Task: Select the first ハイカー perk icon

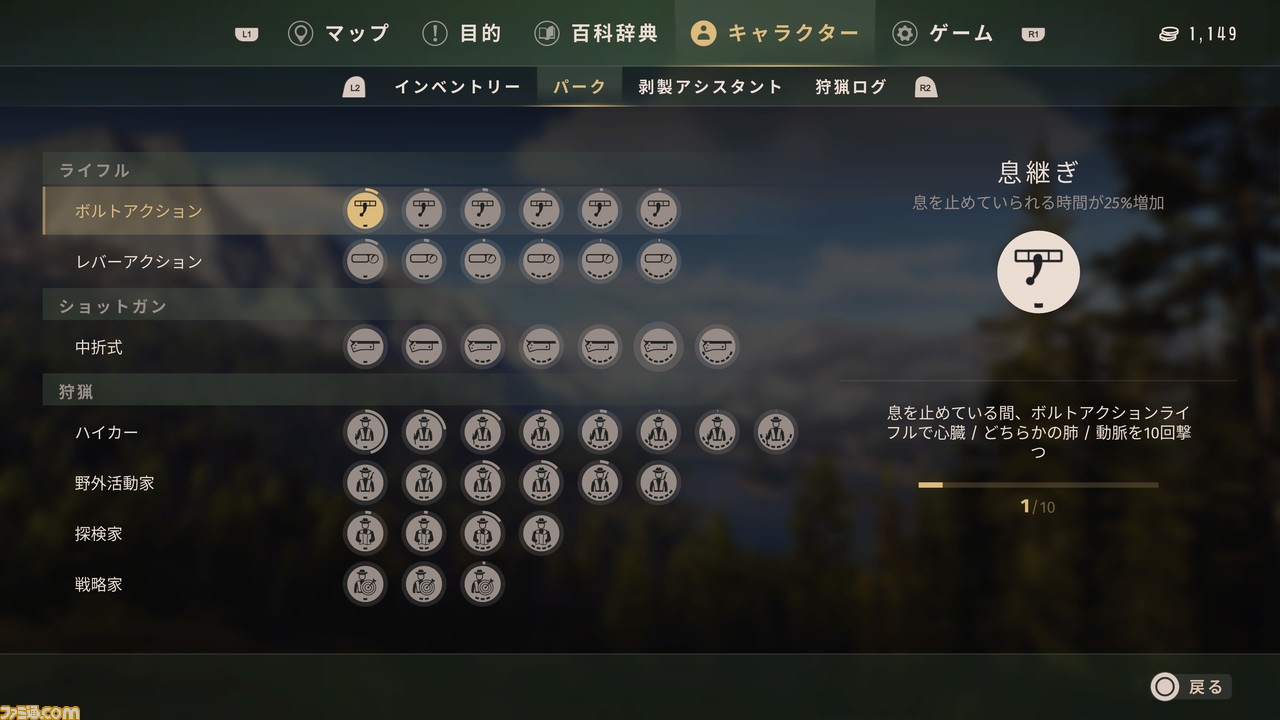Action: [x=365, y=432]
